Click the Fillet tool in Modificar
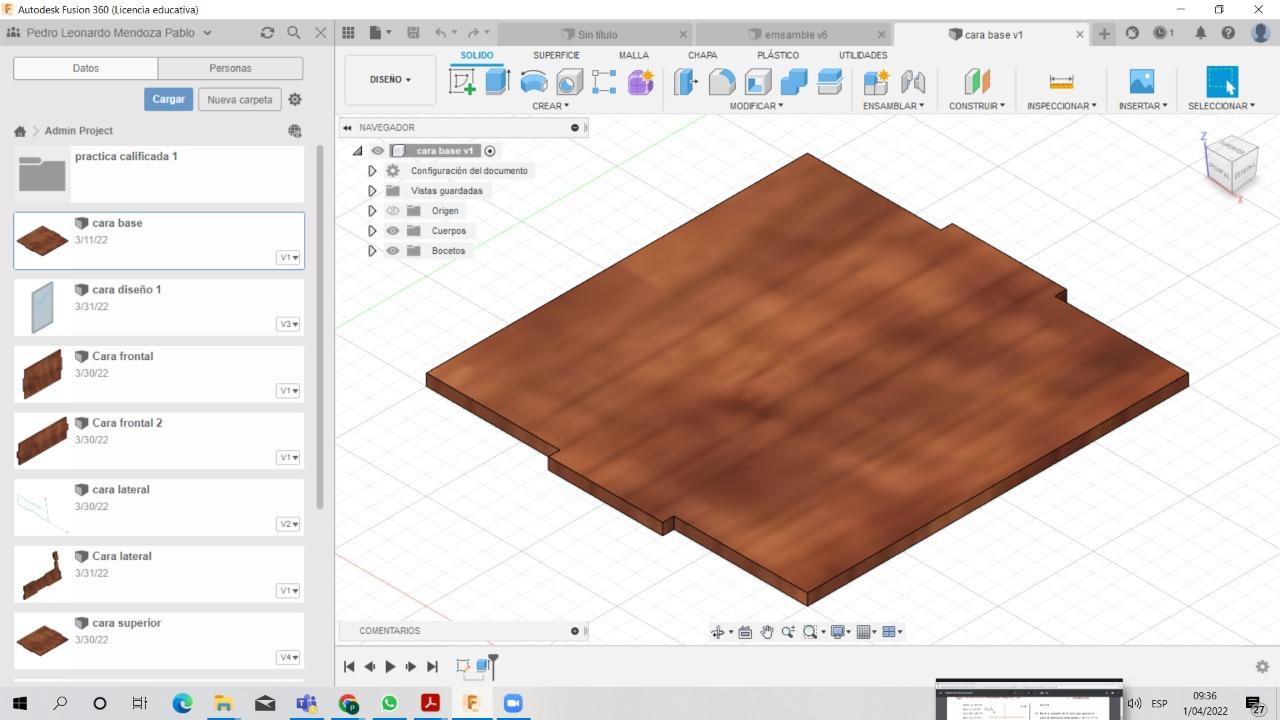This screenshot has width=1280, height=720. click(722, 82)
